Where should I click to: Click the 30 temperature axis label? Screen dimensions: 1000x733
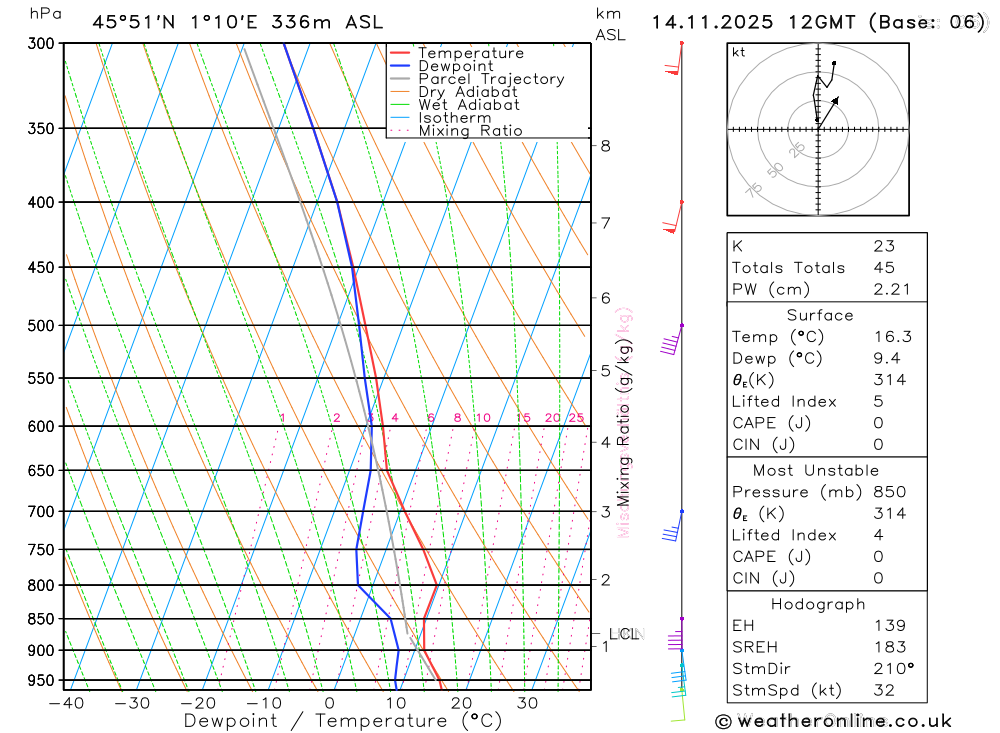[x=527, y=703]
